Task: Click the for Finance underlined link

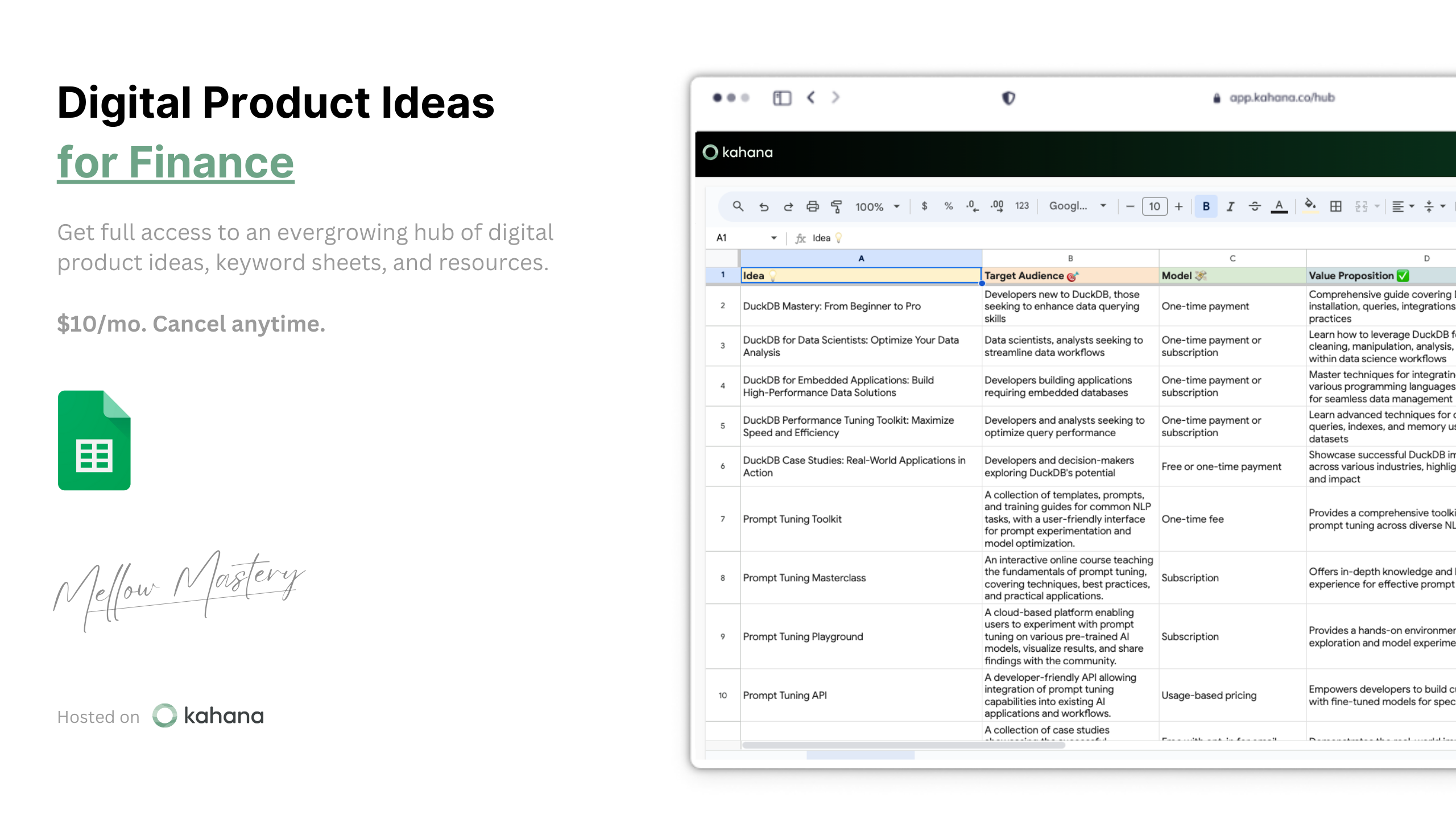Action: [x=176, y=163]
